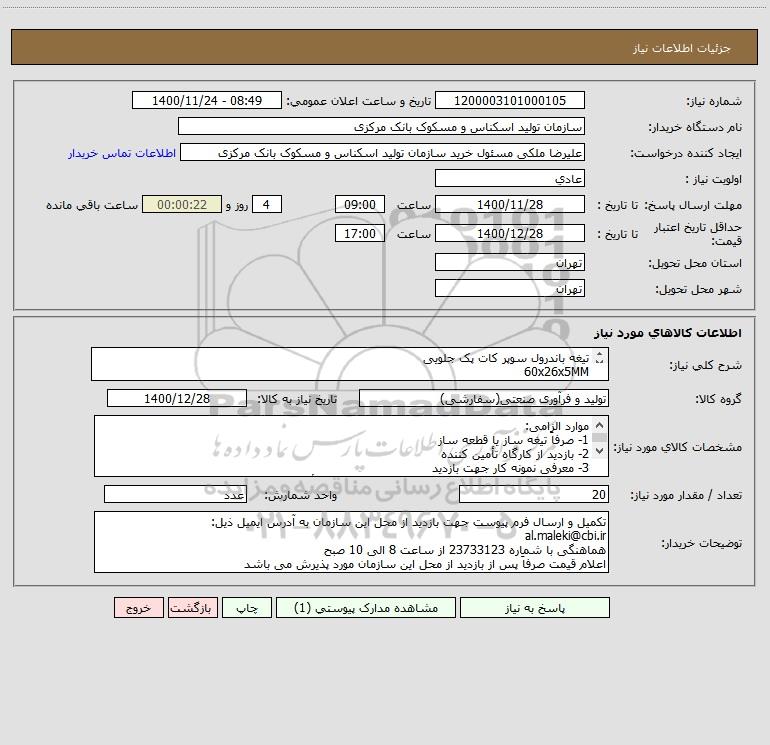Viewport: 770px width, 745px height.
Task: Click the quantity field showing 20
Action: tap(534, 494)
